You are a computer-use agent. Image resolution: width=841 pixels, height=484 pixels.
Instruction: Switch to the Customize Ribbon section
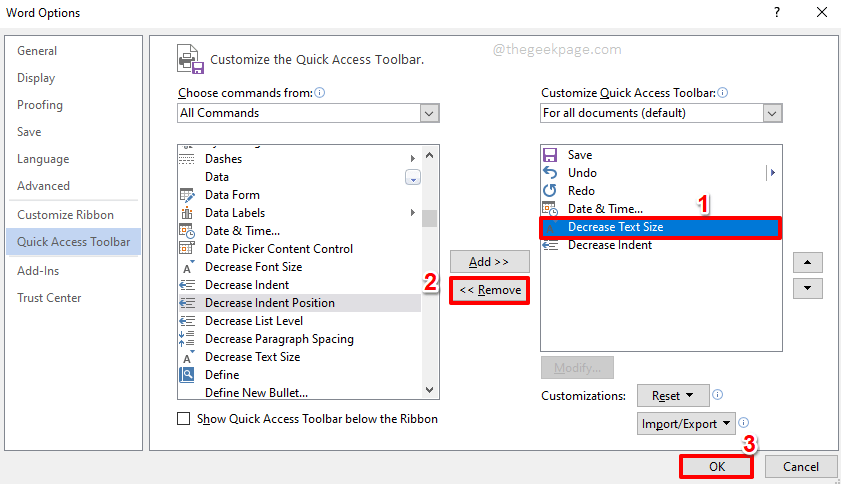pyautogui.click(x=65, y=215)
